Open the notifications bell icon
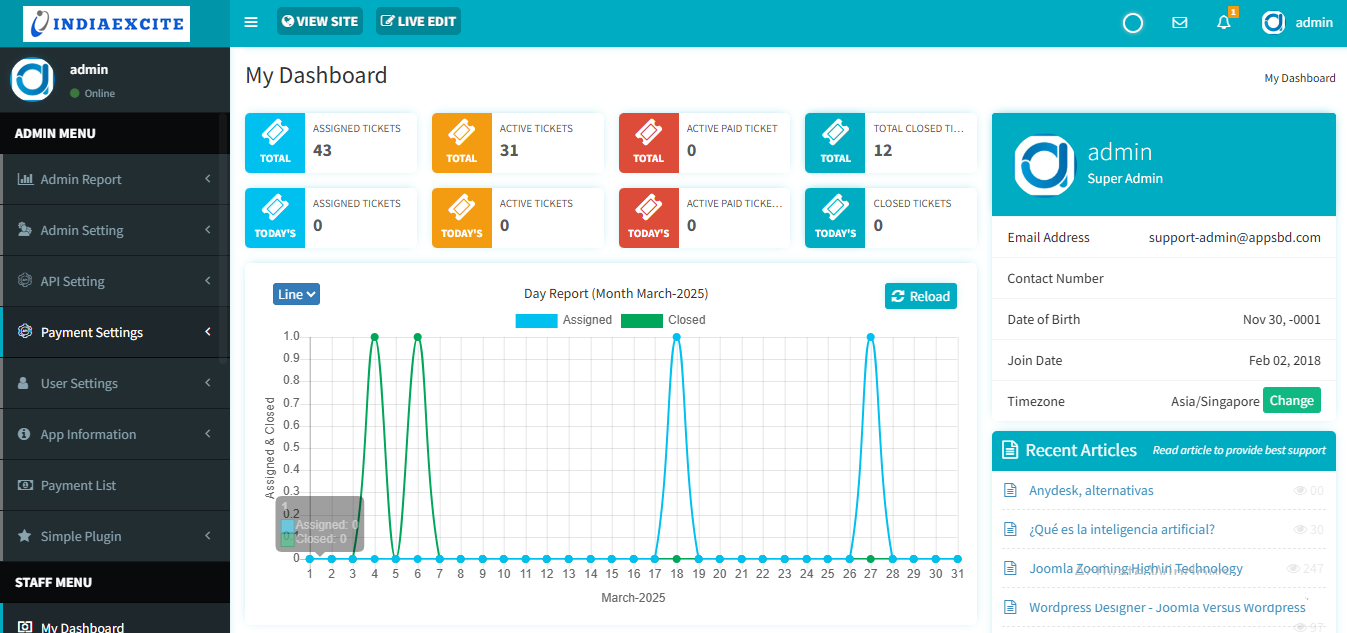The image size is (1347, 633). [x=1224, y=22]
